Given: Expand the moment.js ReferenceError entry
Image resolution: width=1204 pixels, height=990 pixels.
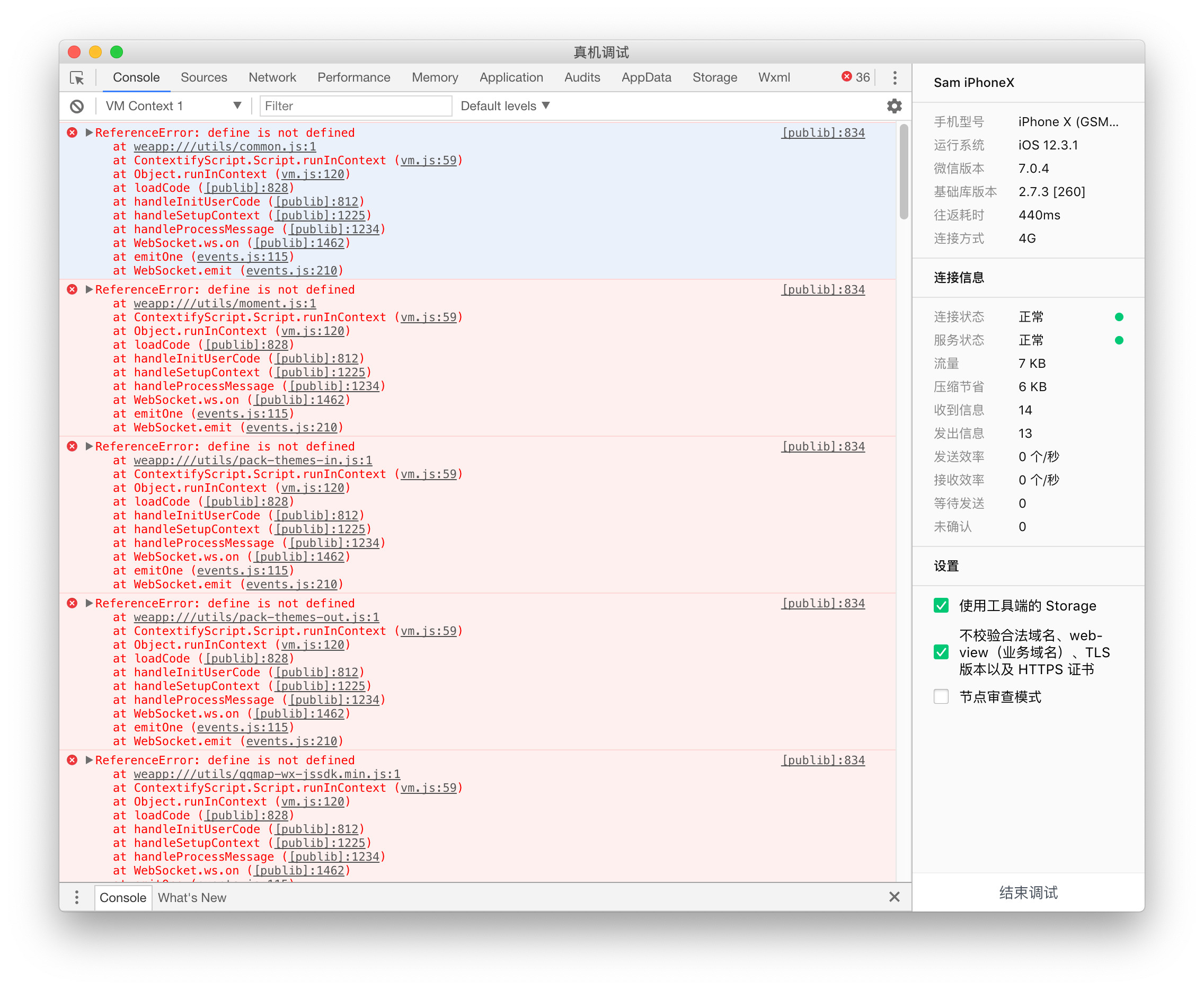Looking at the screenshot, I should tap(89, 290).
